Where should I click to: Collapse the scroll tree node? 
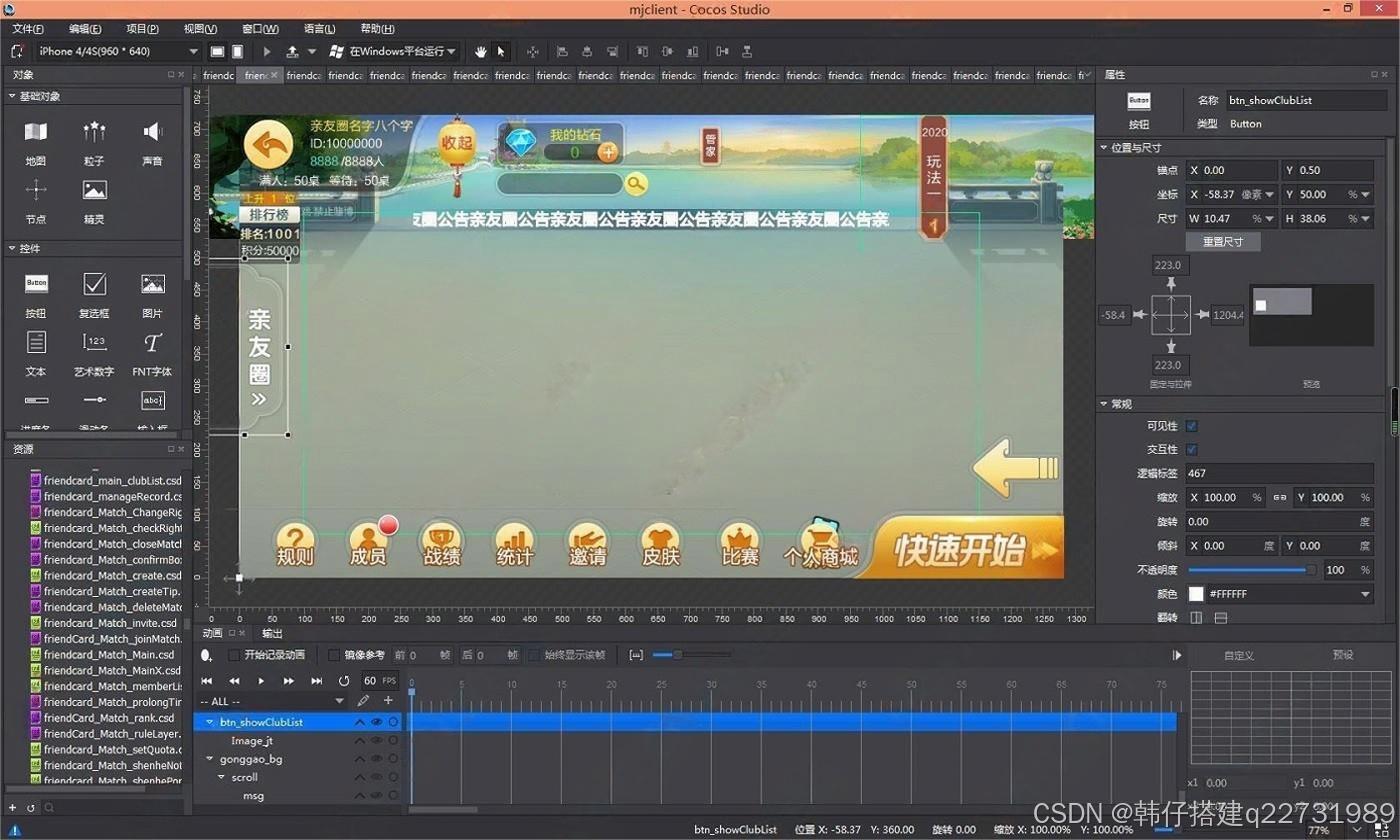222,777
